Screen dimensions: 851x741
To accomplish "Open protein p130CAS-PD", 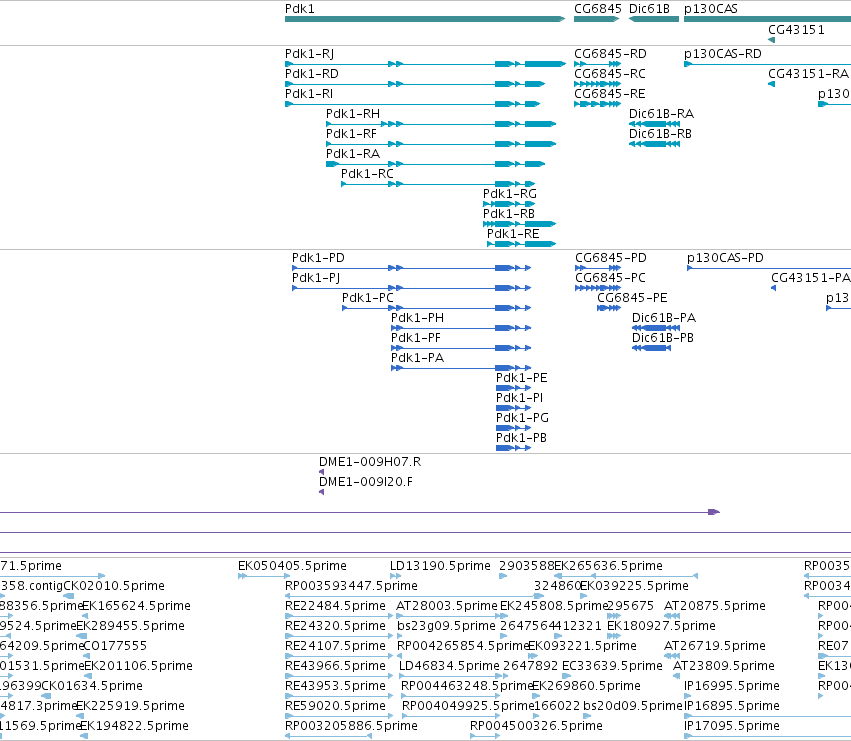I will pos(769,268).
